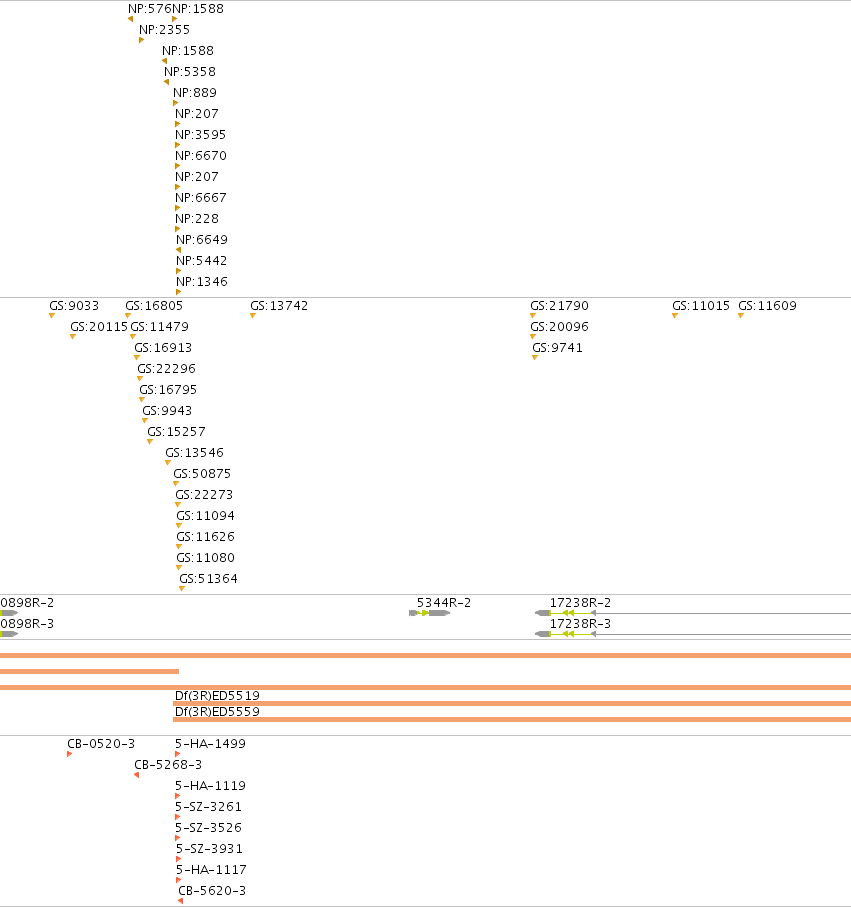Image resolution: width=851 pixels, height=907 pixels.
Task: Click the GS:9033 insertion label
Action: [x=74, y=305]
